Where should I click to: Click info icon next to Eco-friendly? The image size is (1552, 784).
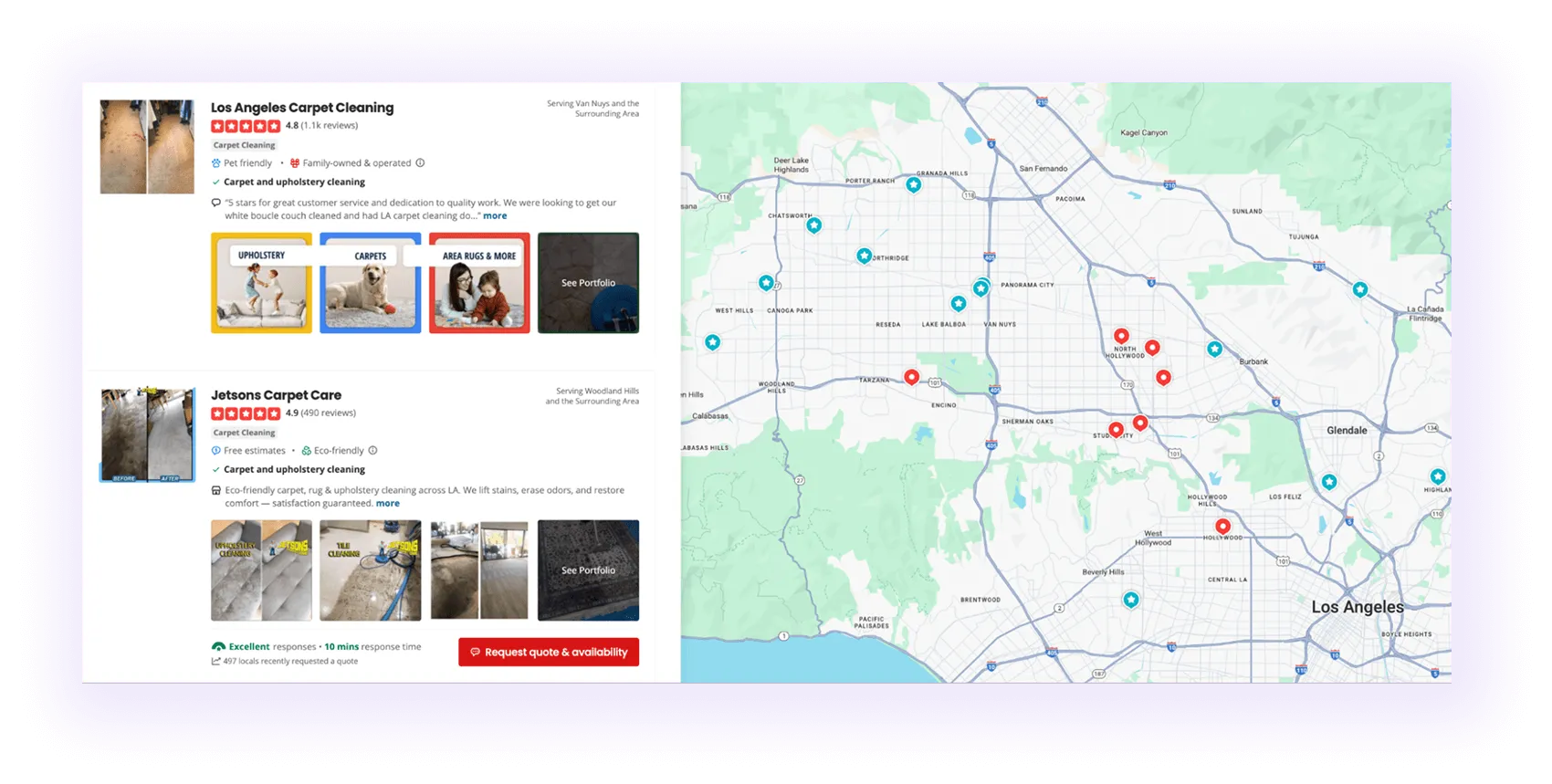tap(372, 451)
